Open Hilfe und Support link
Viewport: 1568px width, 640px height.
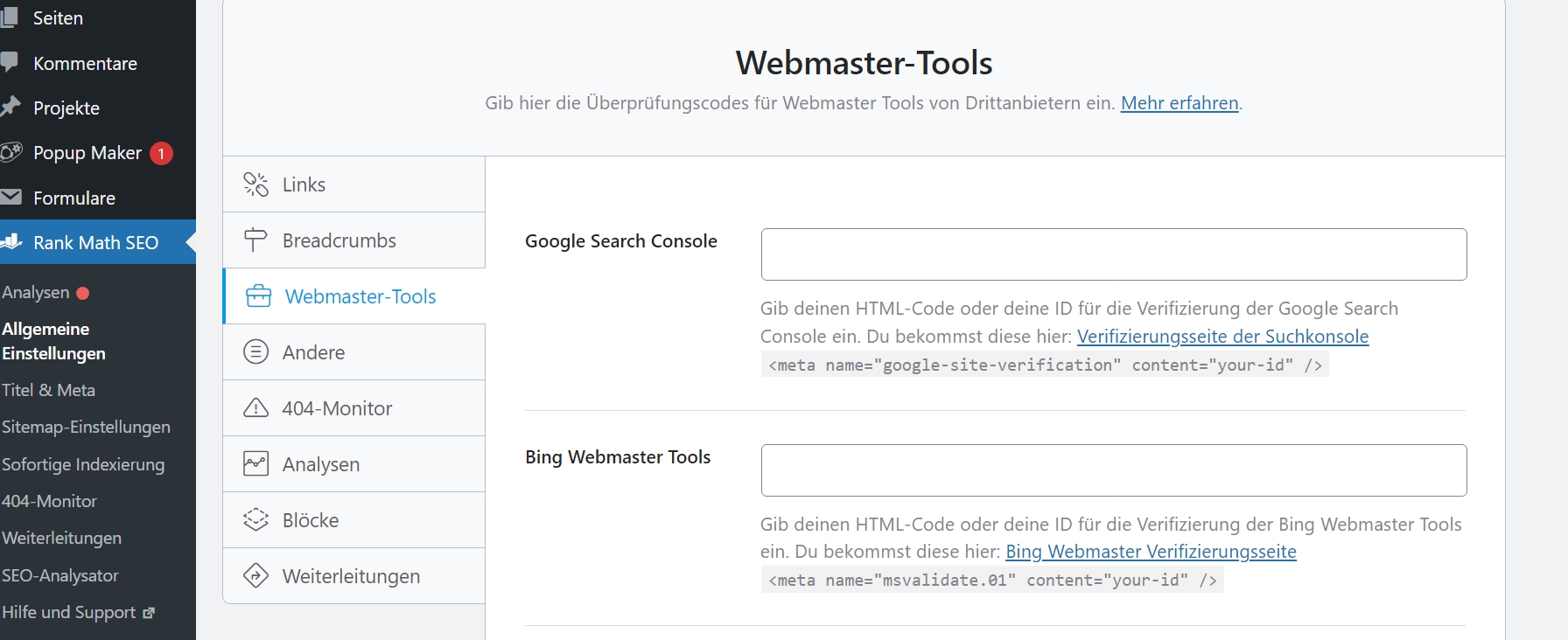click(x=69, y=612)
